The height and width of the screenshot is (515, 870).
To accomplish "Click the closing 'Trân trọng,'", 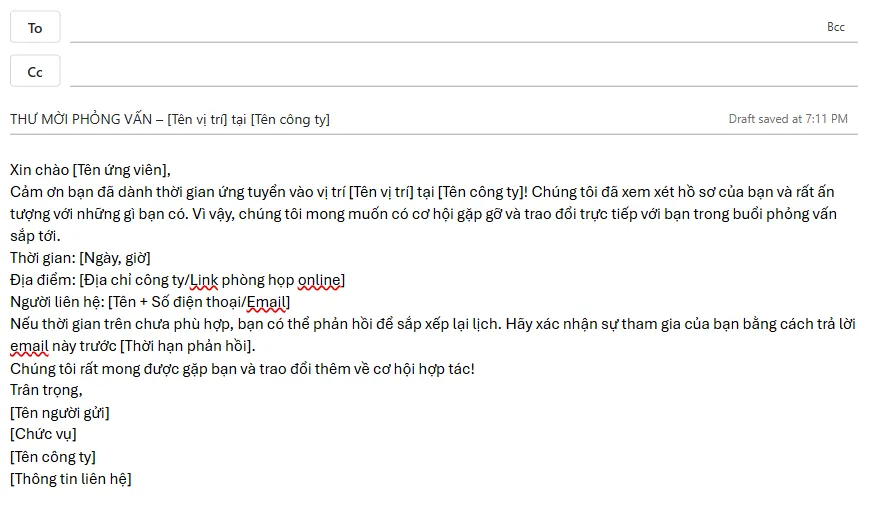I will tap(46, 390).
